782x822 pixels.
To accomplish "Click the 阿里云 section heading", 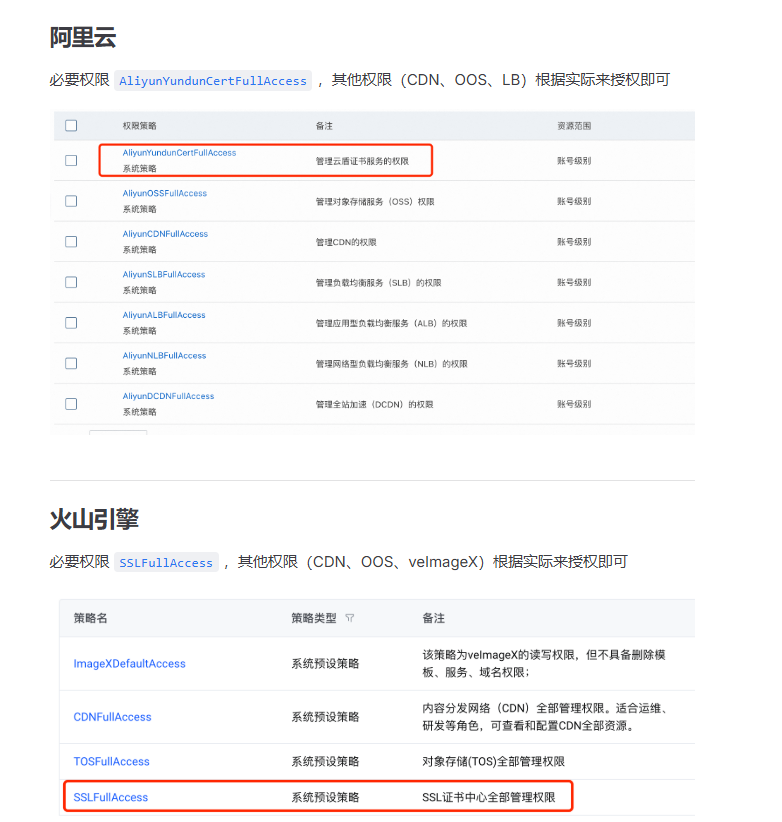I will pos(83,38).
